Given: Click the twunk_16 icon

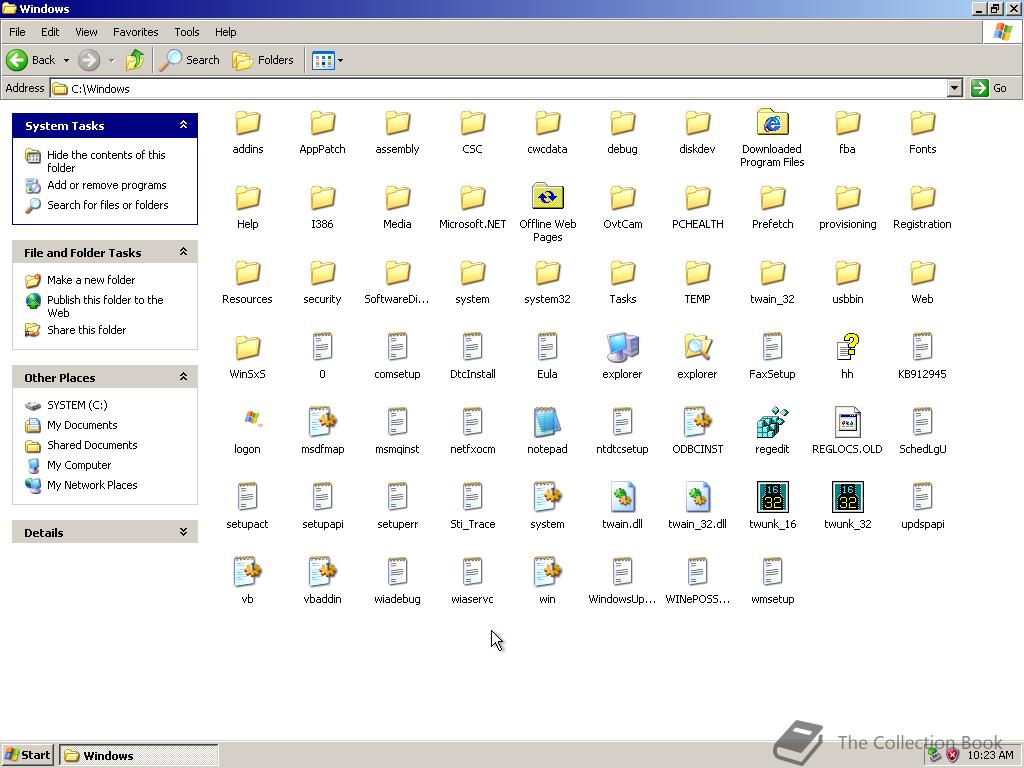Looking at the screenshot, I should (773, 497).
